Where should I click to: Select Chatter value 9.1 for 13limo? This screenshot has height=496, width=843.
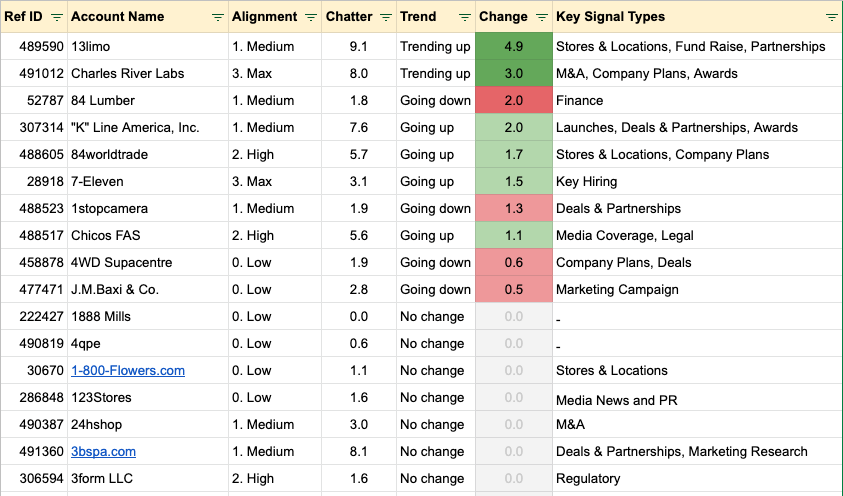tap(359, 47)
